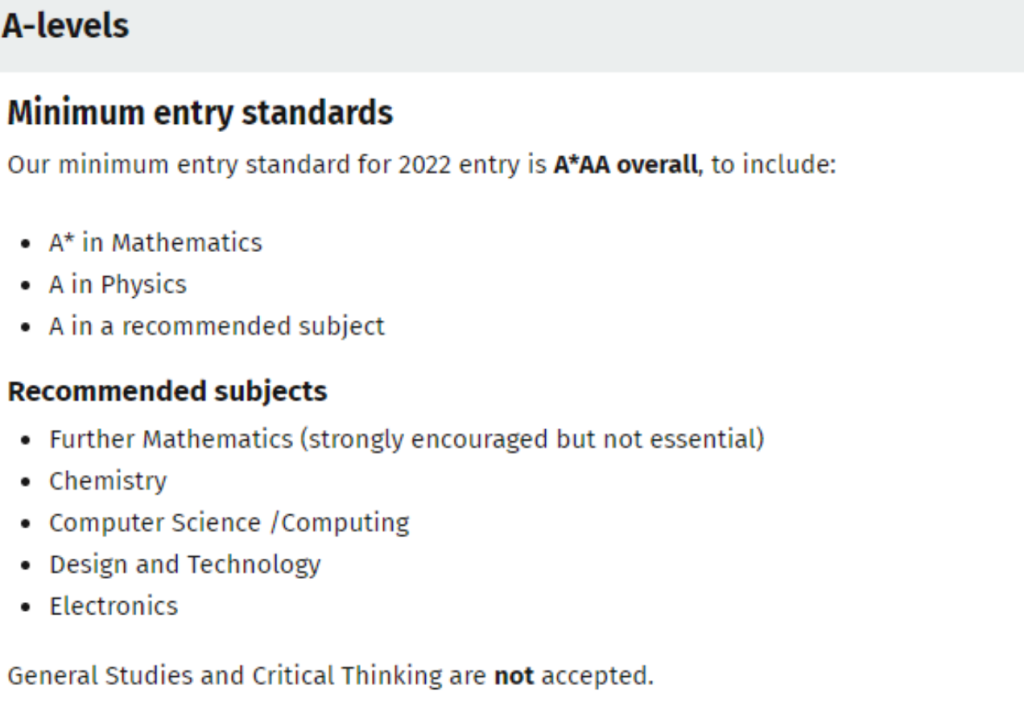Click the Chemistry list item
The height and width of the screenshot is (710, 1024).
click(x=108, y=481)
